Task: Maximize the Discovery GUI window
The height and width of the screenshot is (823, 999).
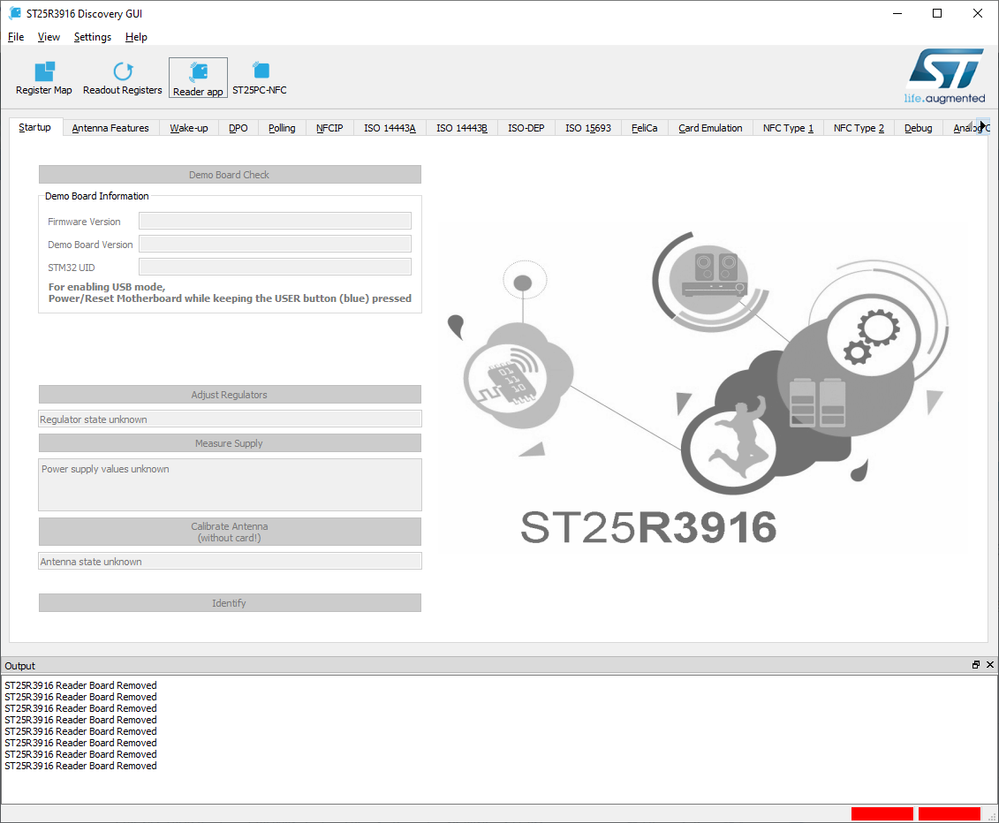Action: click(937, 13)
